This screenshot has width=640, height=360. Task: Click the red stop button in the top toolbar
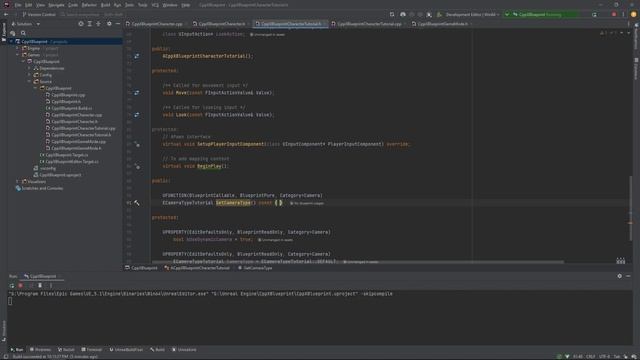pos(614,14)
